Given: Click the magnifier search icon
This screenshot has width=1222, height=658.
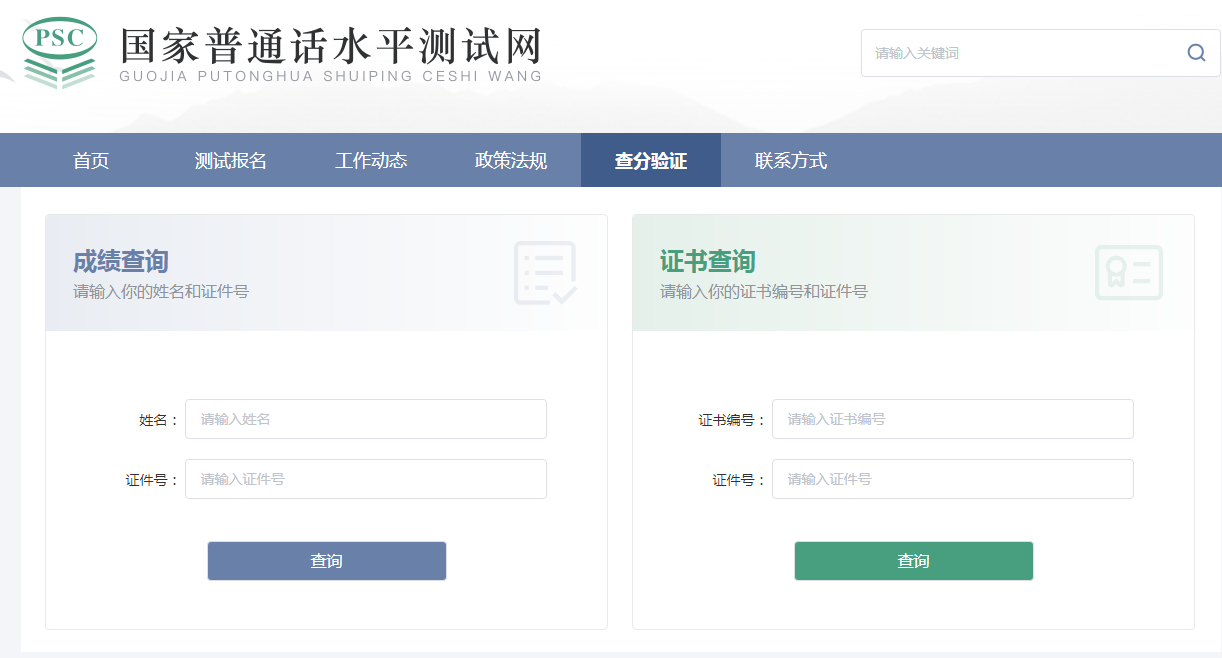Looking at the screenshot, I should [x=1196, y=52].
